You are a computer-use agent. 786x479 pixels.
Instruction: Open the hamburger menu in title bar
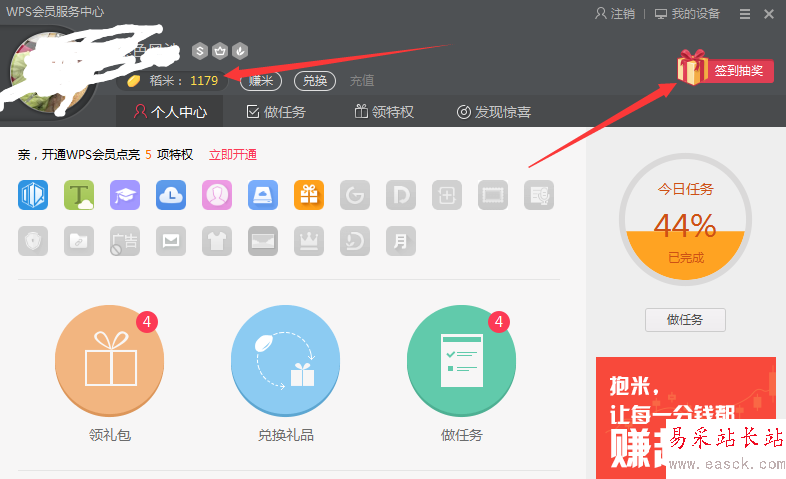pyautogui.click(x=745, y=14)
